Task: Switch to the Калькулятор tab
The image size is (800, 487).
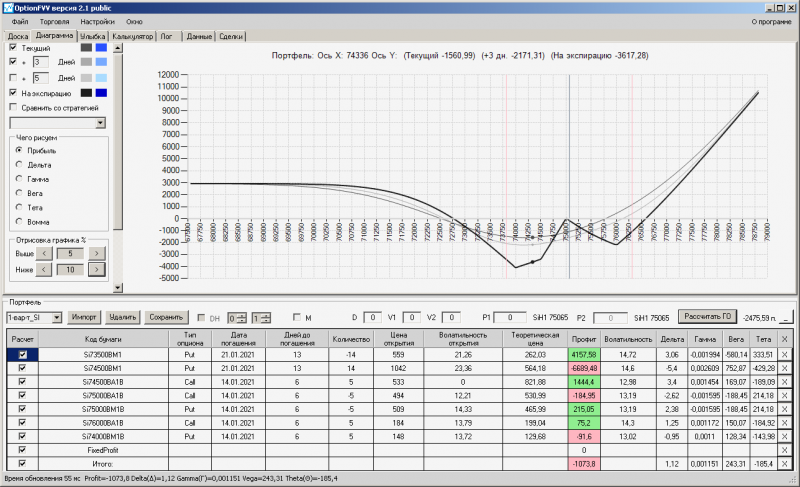Action: point(133,36)
